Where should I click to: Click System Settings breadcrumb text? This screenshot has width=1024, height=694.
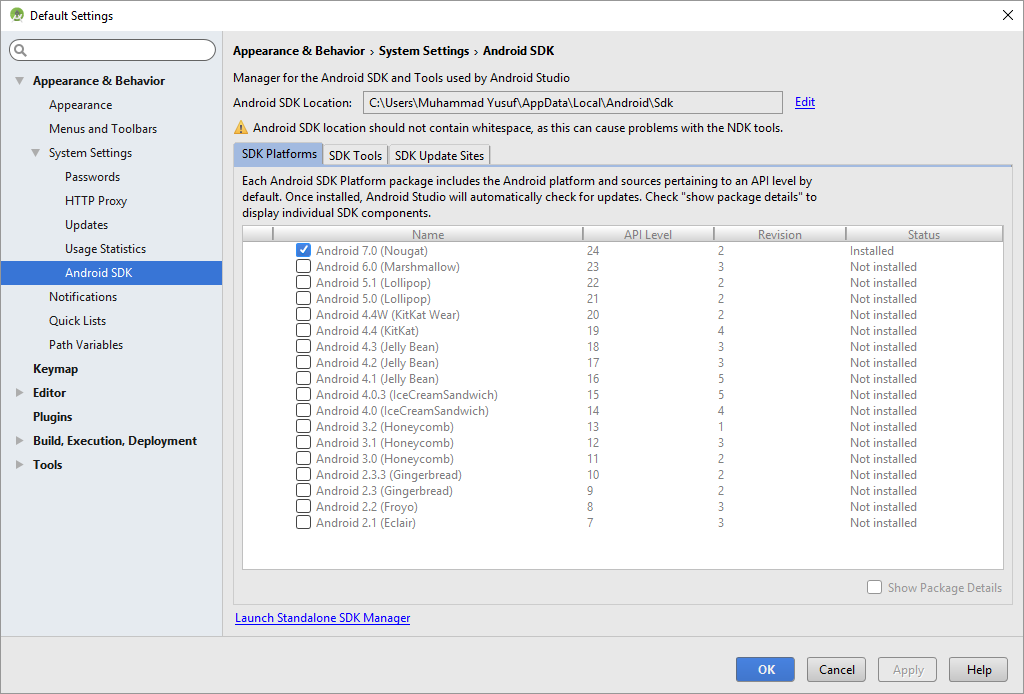pos(424,51)
